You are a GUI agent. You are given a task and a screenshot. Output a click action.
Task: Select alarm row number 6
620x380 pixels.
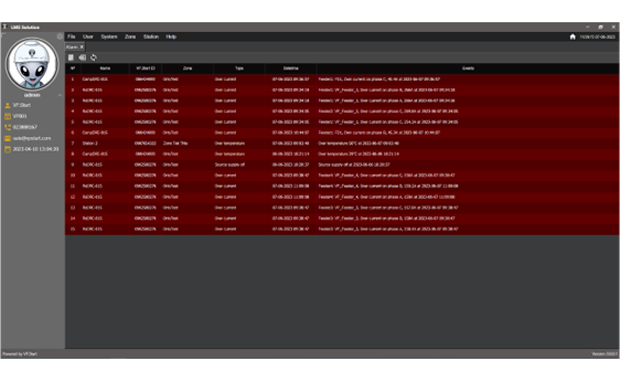pos(342,132)
